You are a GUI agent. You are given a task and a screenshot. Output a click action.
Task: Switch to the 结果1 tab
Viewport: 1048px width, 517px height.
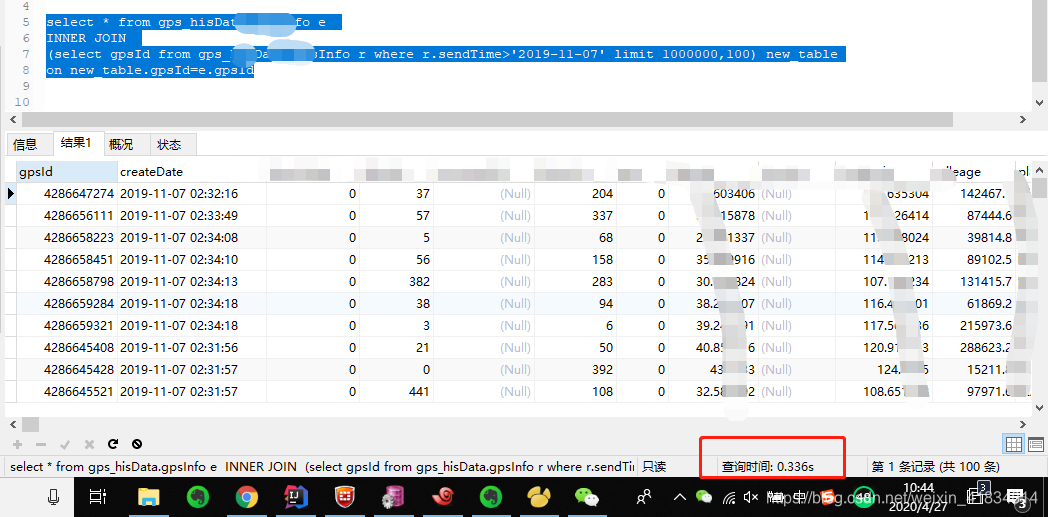77,143
